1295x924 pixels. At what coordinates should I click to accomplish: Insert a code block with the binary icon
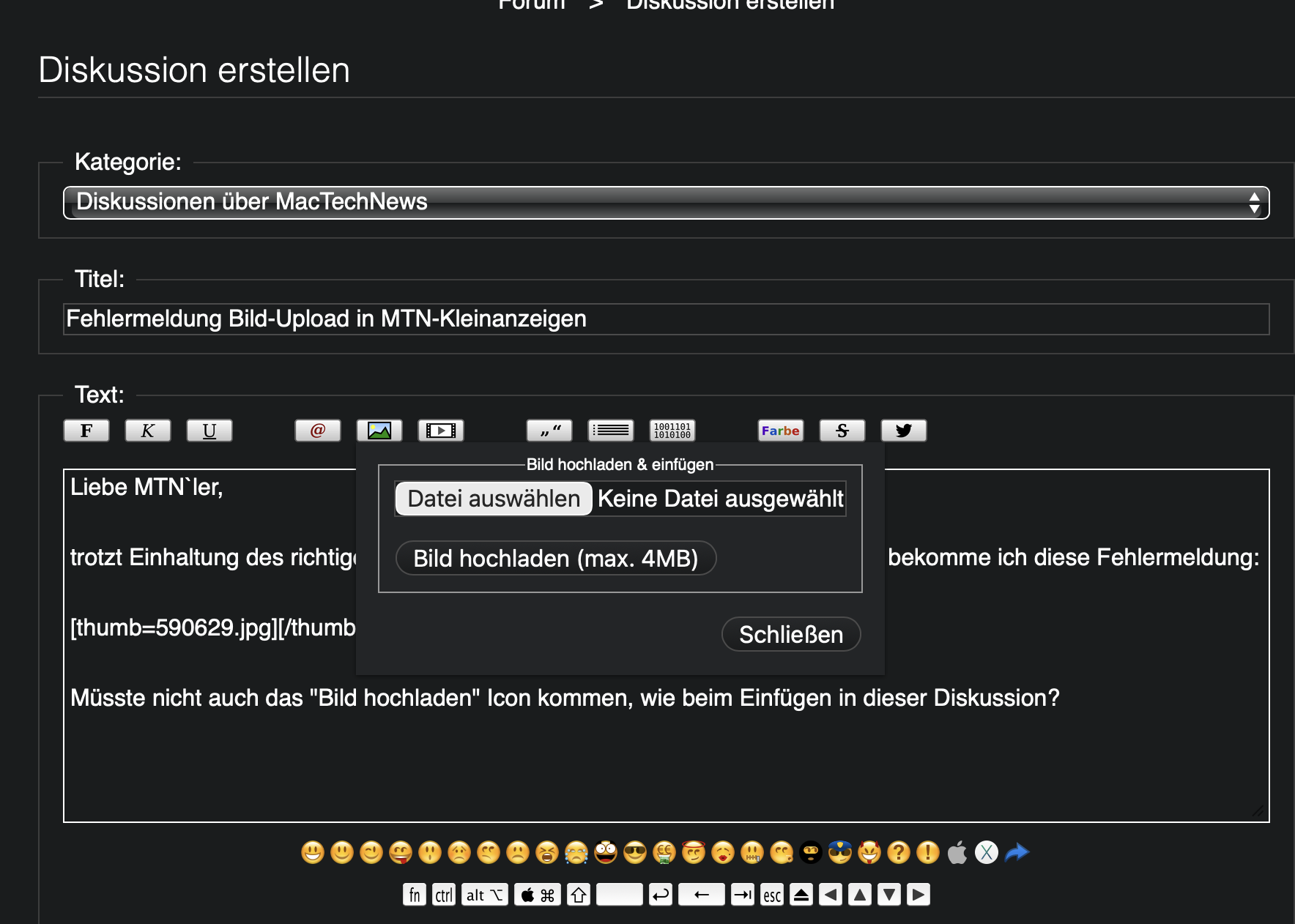pos(672,431)
